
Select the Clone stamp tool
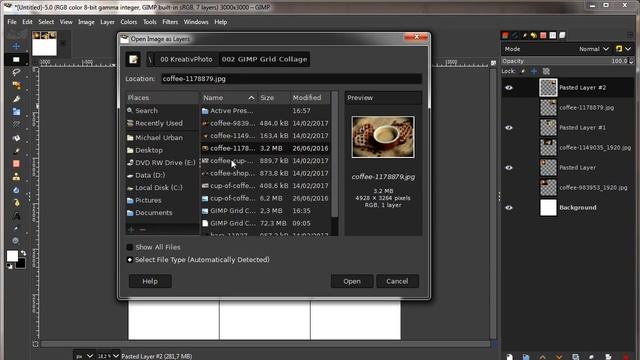[x=16, y=177]
